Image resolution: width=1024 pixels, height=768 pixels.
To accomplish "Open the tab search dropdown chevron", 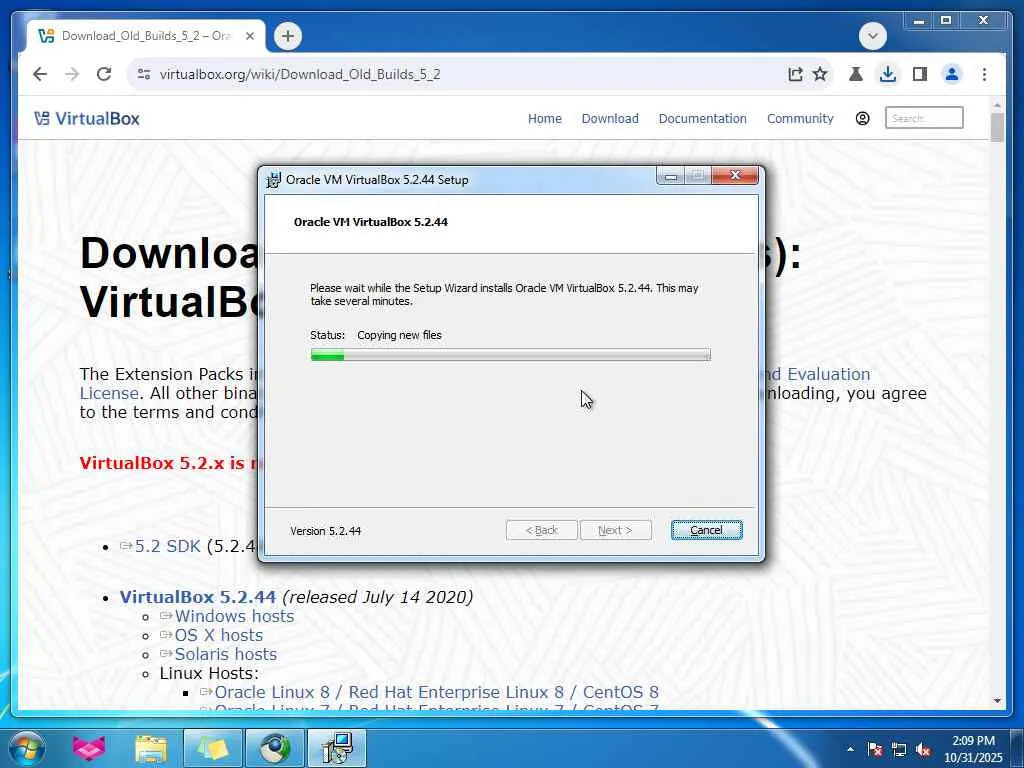I will point(872,36).
